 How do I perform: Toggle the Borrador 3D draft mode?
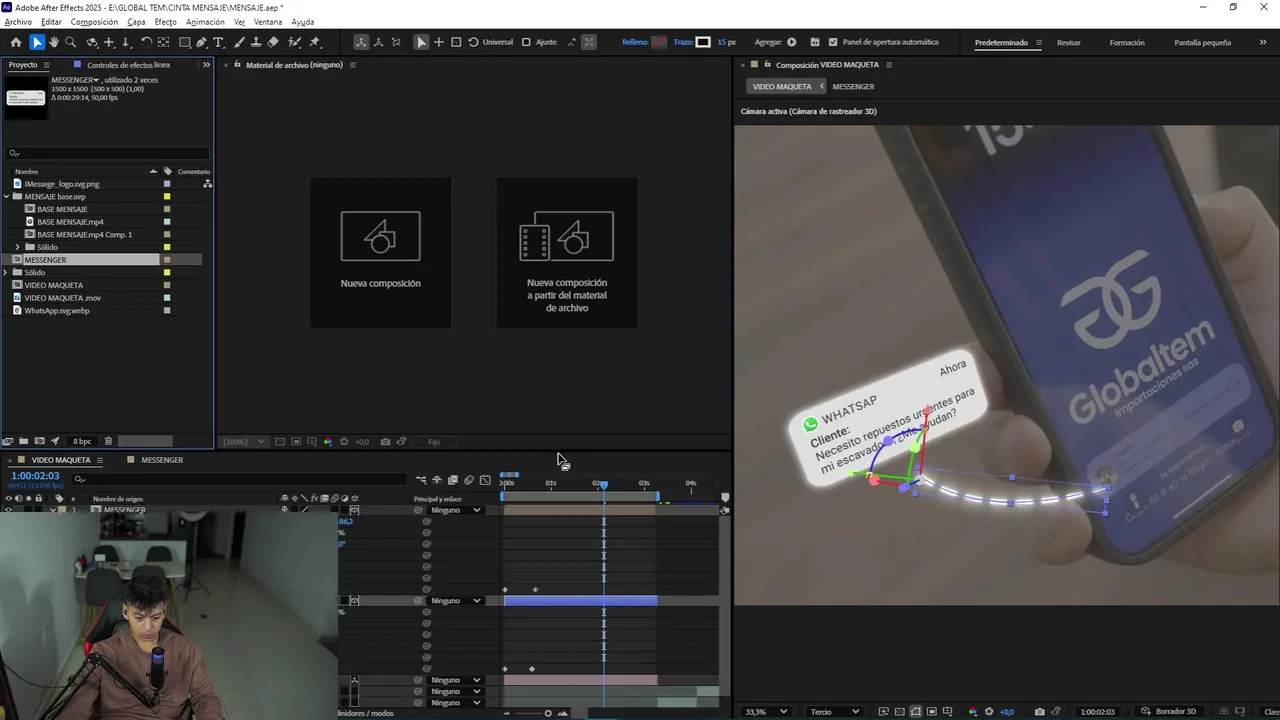click(1169, 712)
